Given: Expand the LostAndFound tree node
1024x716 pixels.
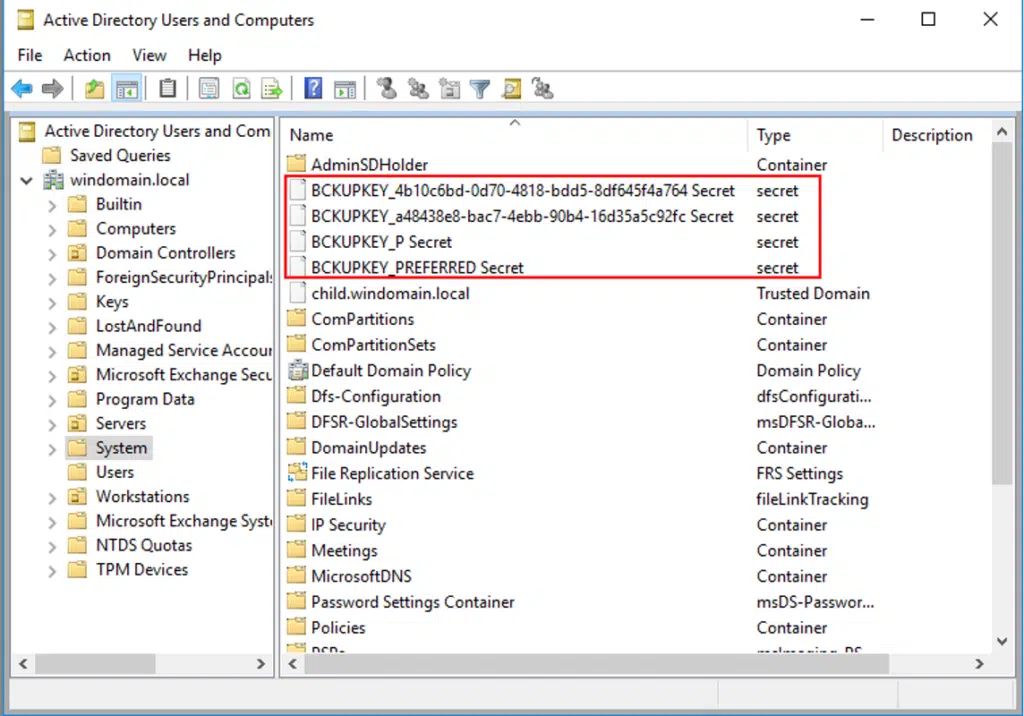Looking at the screenshot, I should (x=52, y=327).
